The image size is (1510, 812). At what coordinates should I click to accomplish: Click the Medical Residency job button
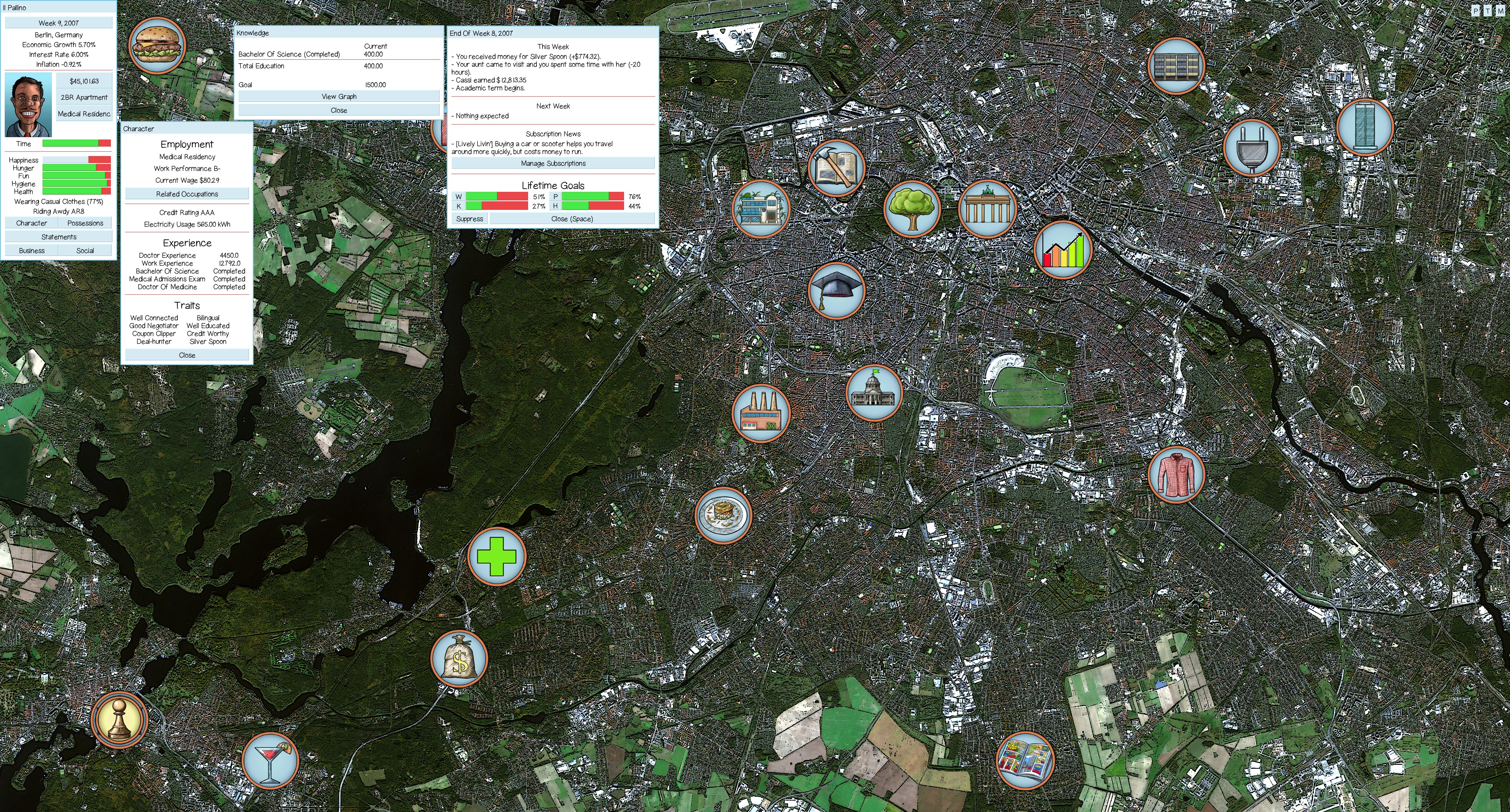coord(85,114)
